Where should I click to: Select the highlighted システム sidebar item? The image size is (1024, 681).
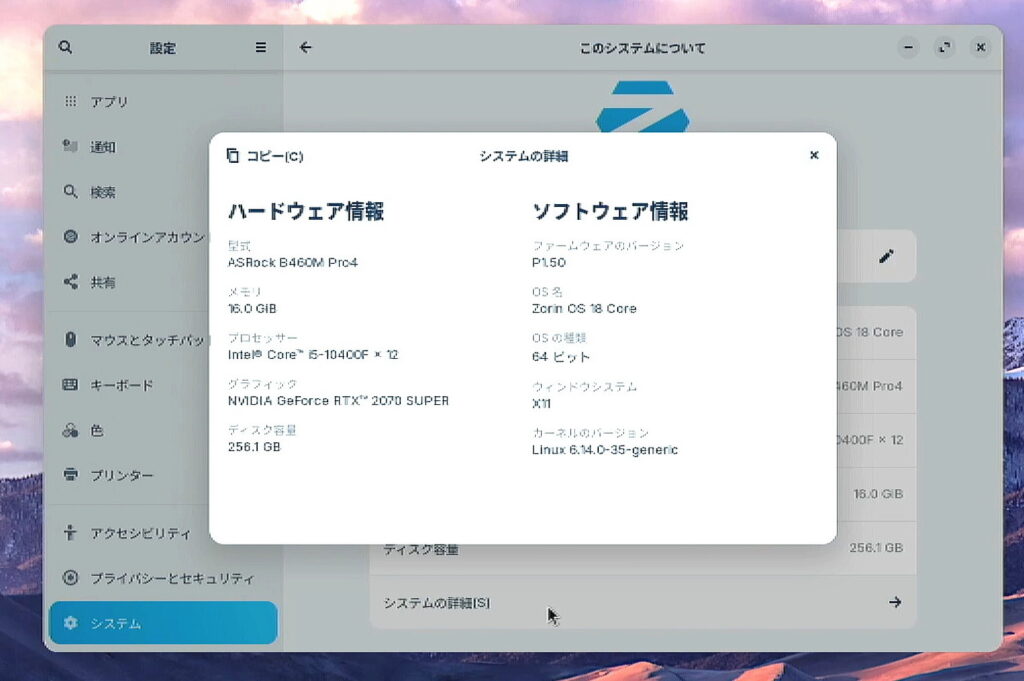[163, 623]
